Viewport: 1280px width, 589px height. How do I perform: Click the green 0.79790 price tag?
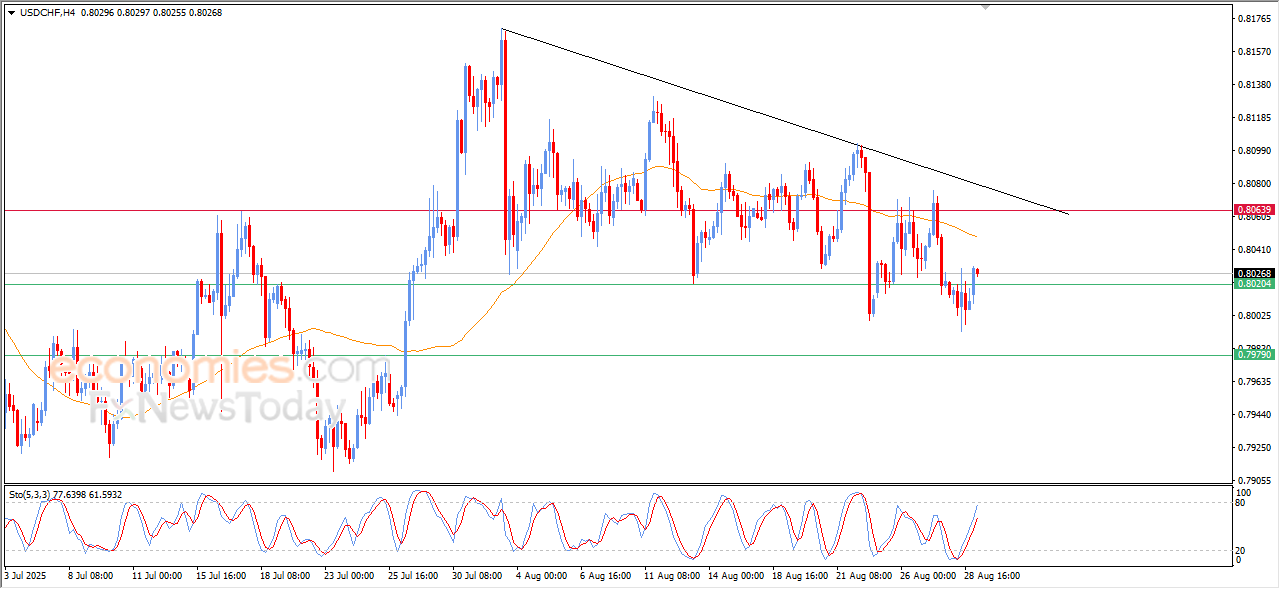pos(1254,355)
